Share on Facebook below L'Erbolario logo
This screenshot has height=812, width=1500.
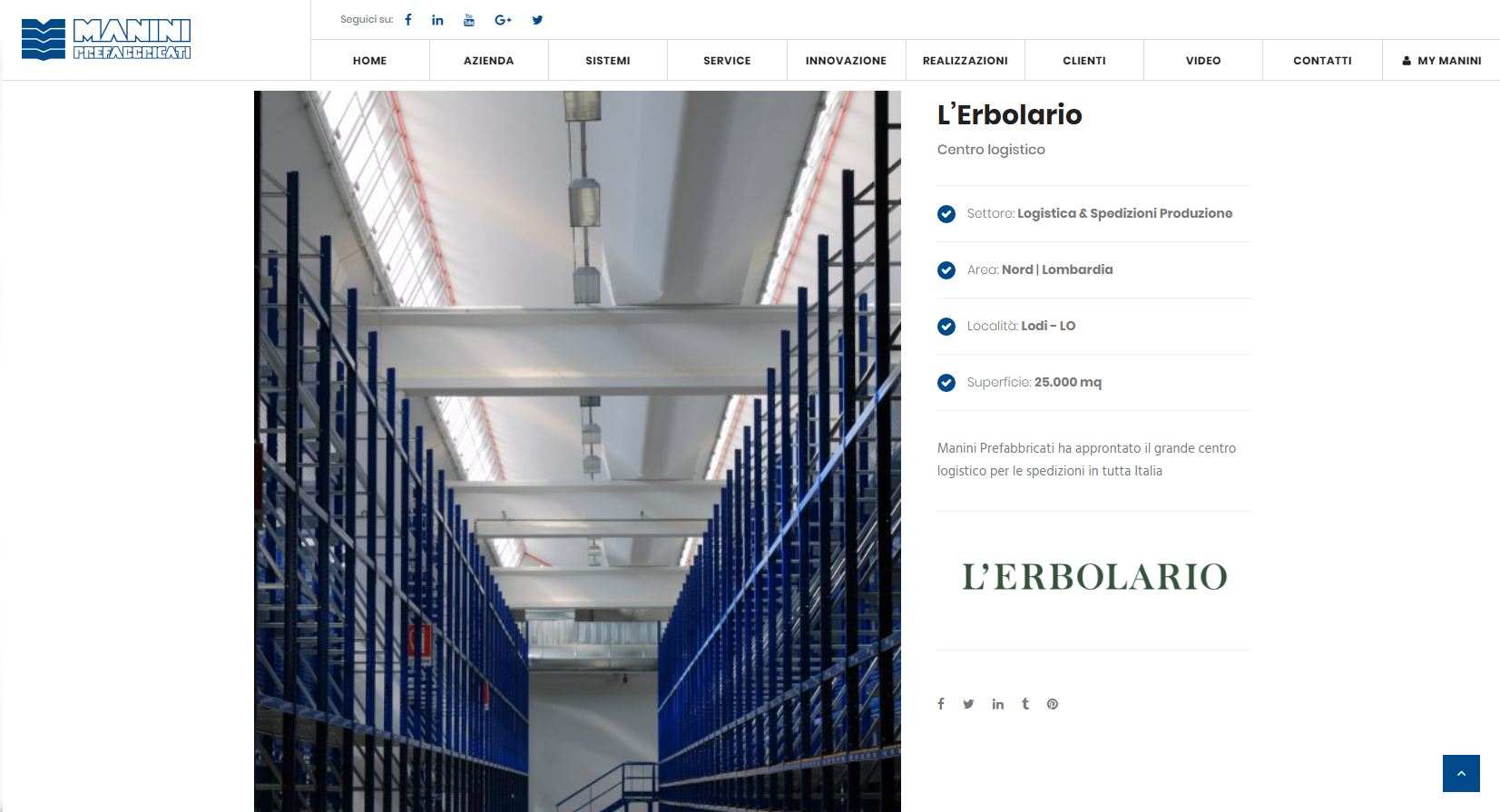point(941,704)
